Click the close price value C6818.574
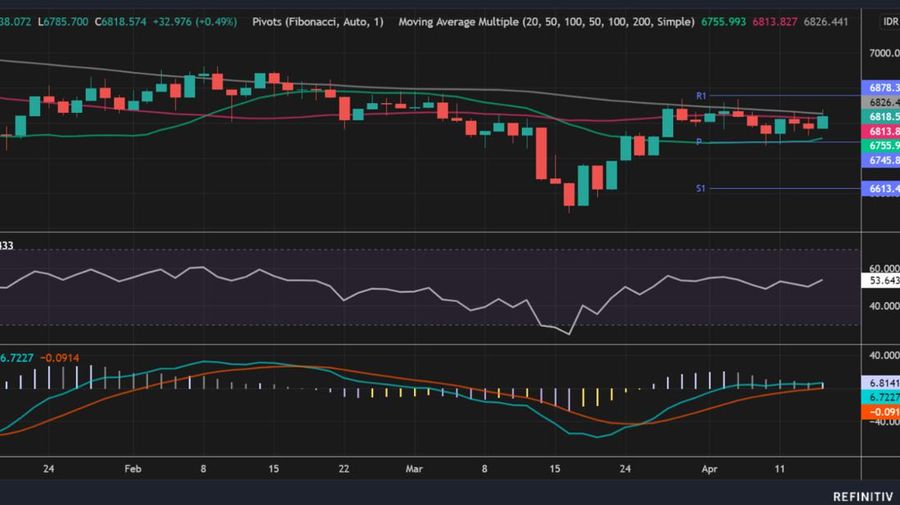 (x=121, y=22)
